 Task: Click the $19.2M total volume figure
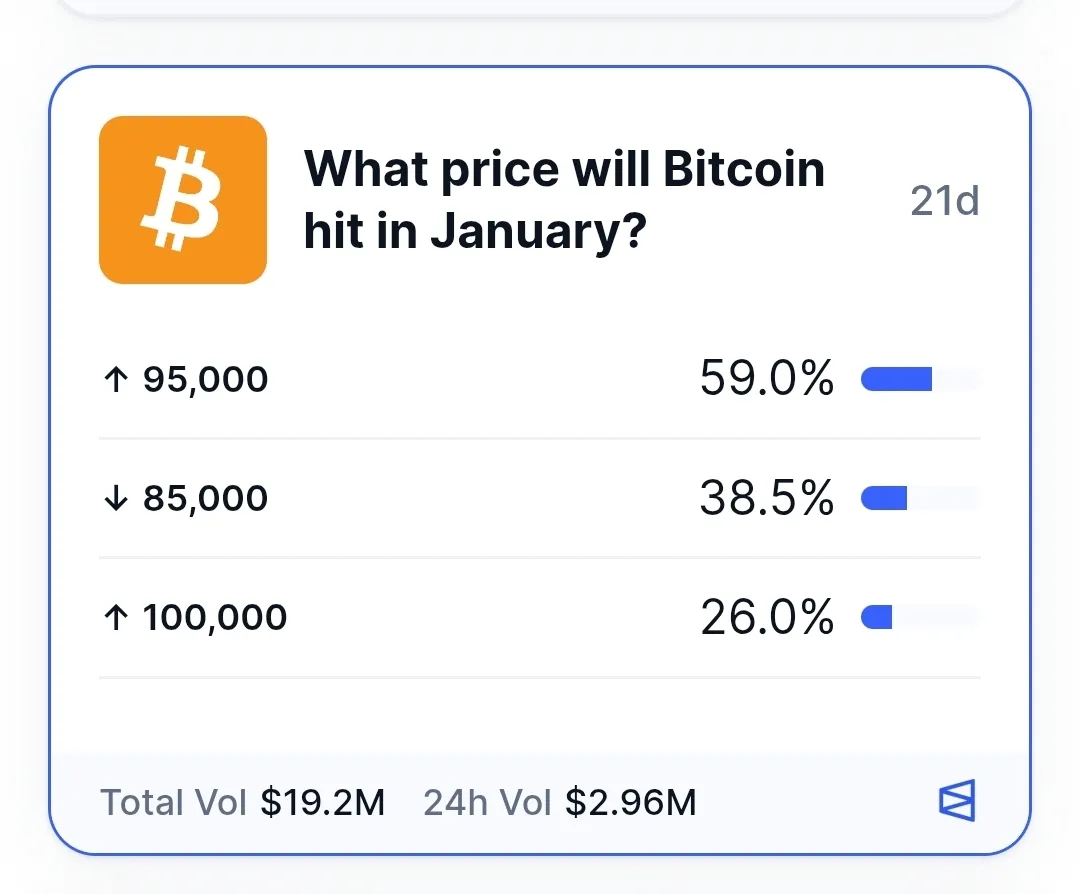click(x=322, y=802)
